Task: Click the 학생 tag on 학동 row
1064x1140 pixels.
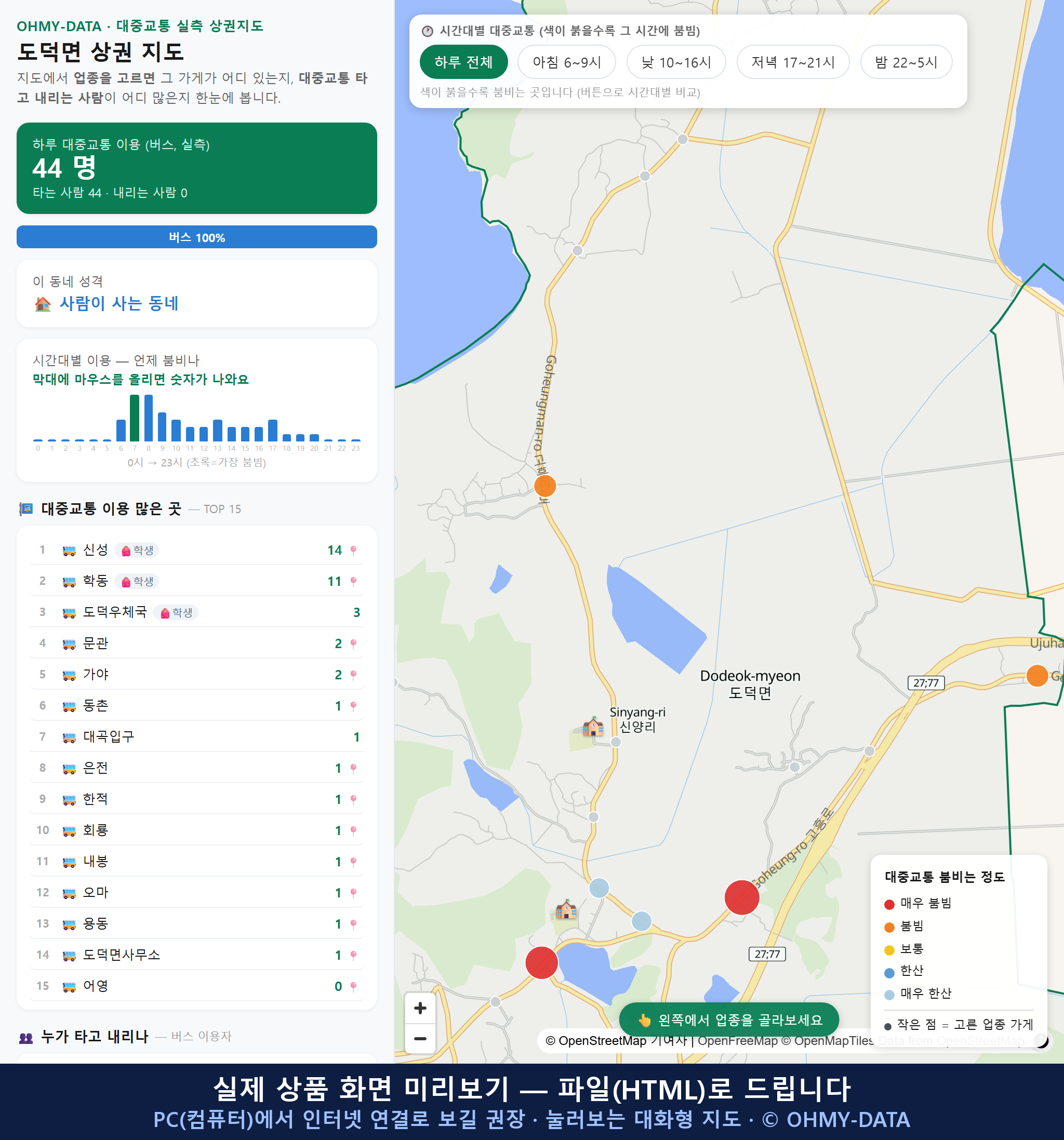Action: coord(137,582)
